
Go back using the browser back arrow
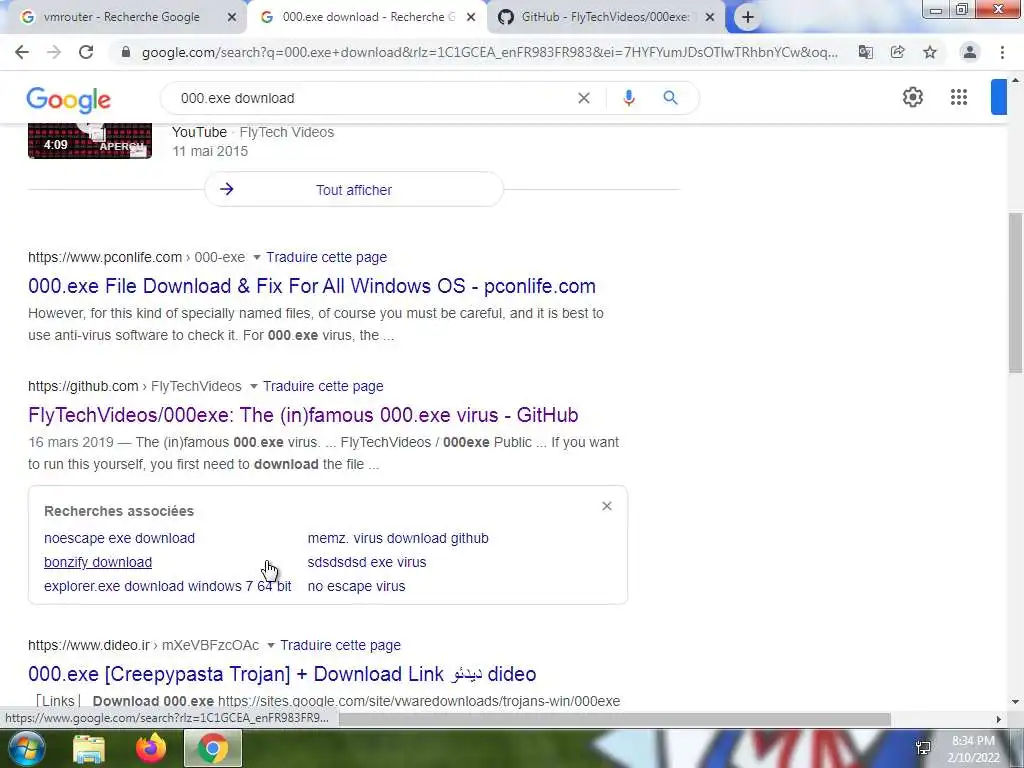(x=22, y=52)
